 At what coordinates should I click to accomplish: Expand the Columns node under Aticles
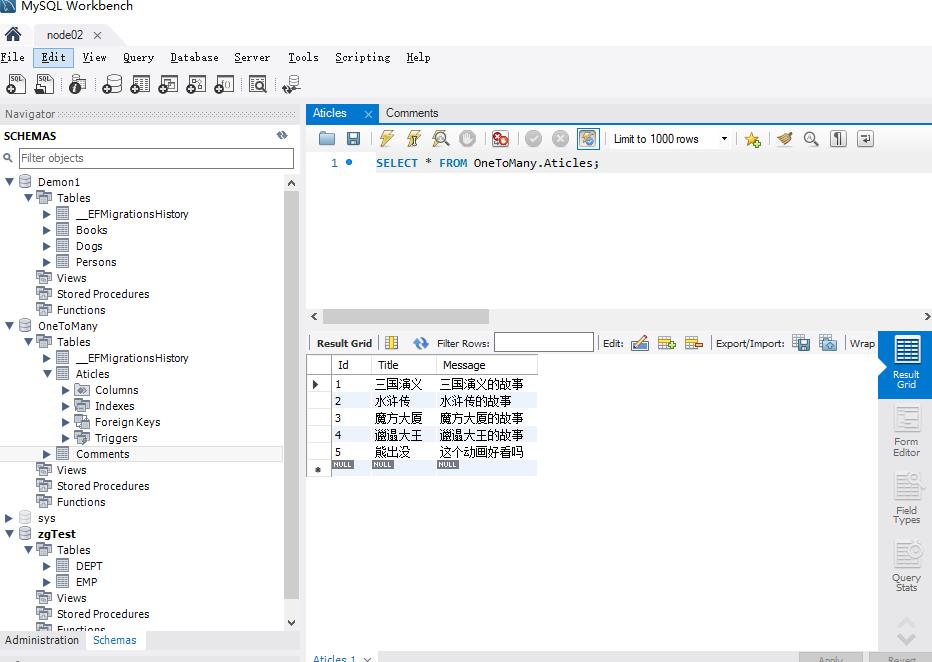[x=66, y=390]
